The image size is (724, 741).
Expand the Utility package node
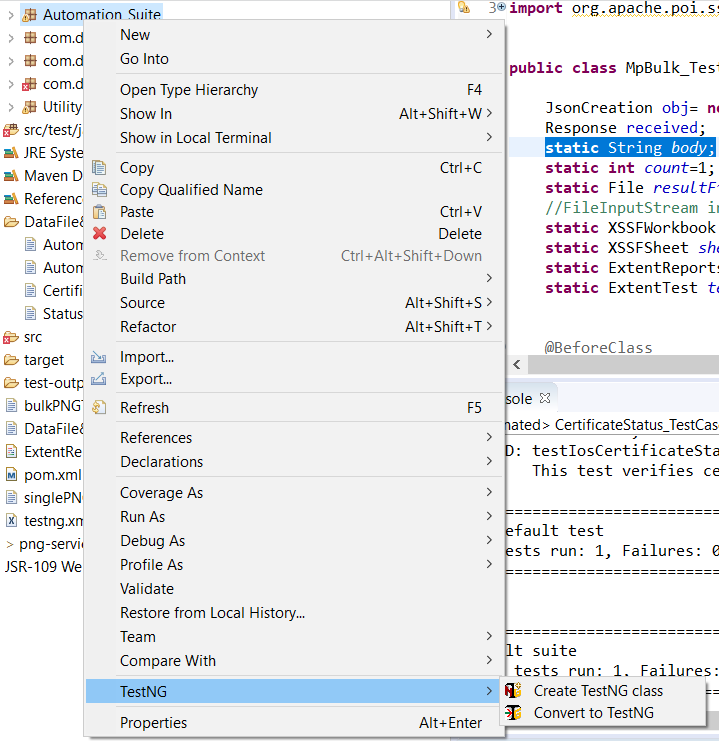(x=11, y=107)
